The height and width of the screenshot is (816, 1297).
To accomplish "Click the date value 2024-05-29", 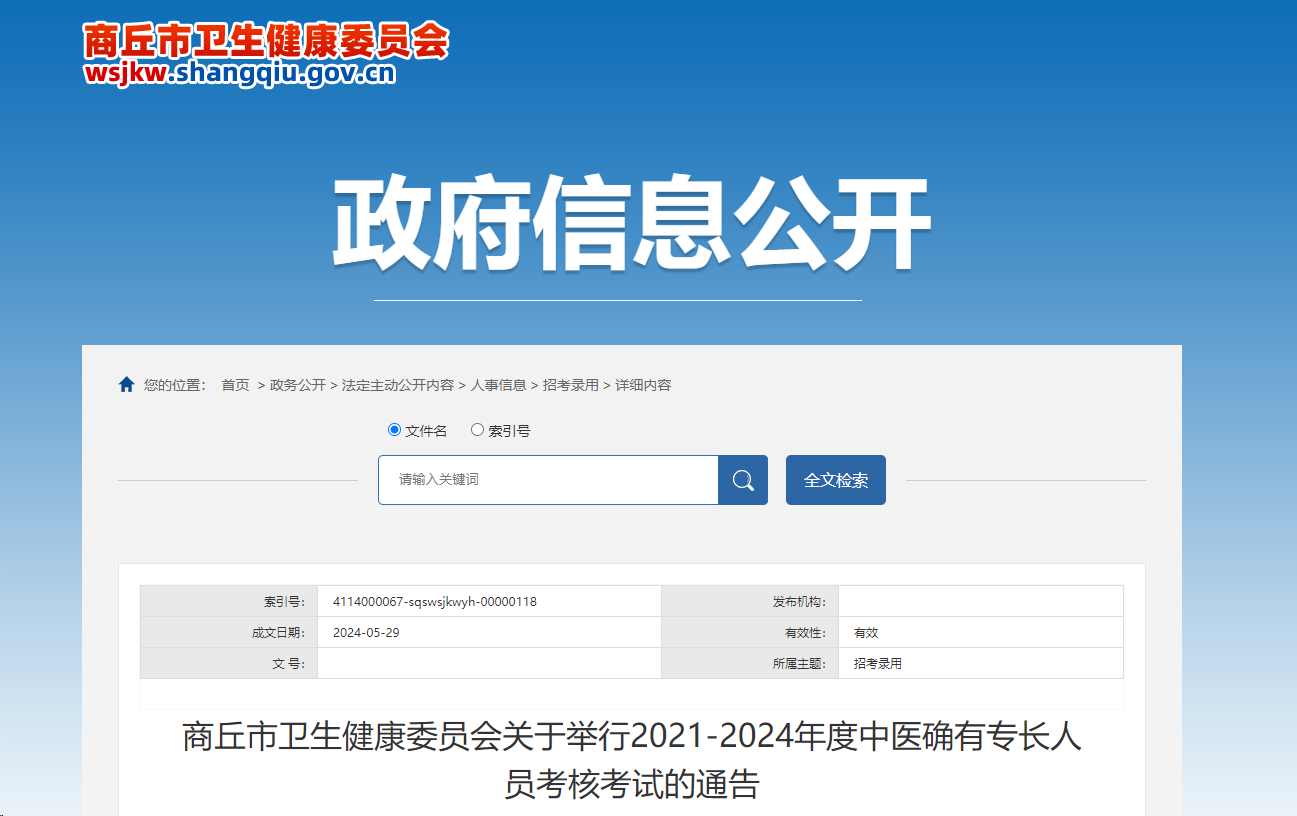I will (x=366, y=633).
